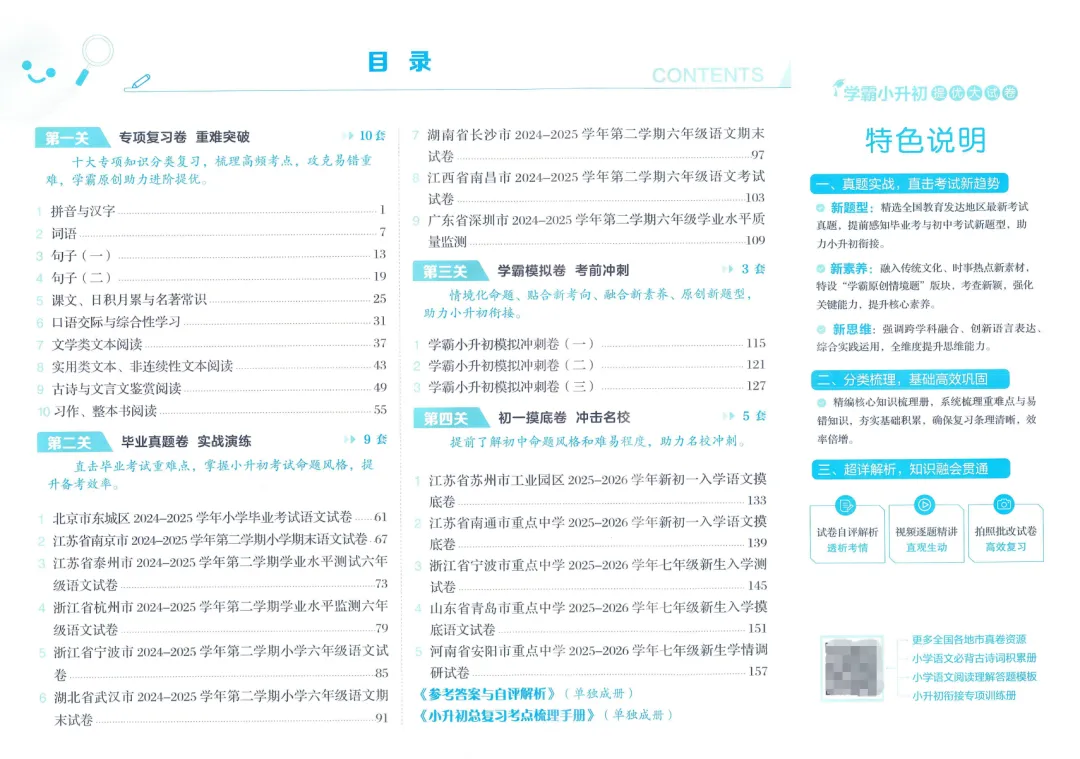
Task: Click the 拼音与汉字 entry
Action: (x=211, y=210)
